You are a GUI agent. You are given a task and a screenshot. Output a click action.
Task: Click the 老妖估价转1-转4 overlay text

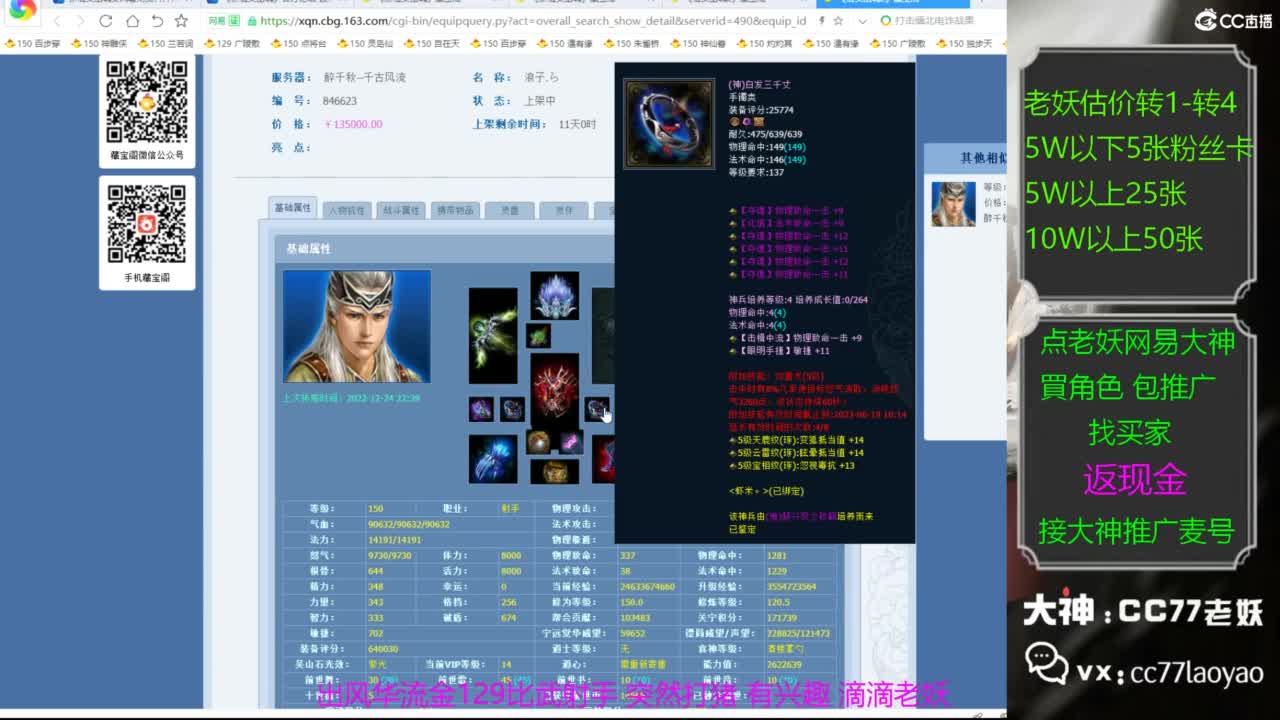point(1130,102)
